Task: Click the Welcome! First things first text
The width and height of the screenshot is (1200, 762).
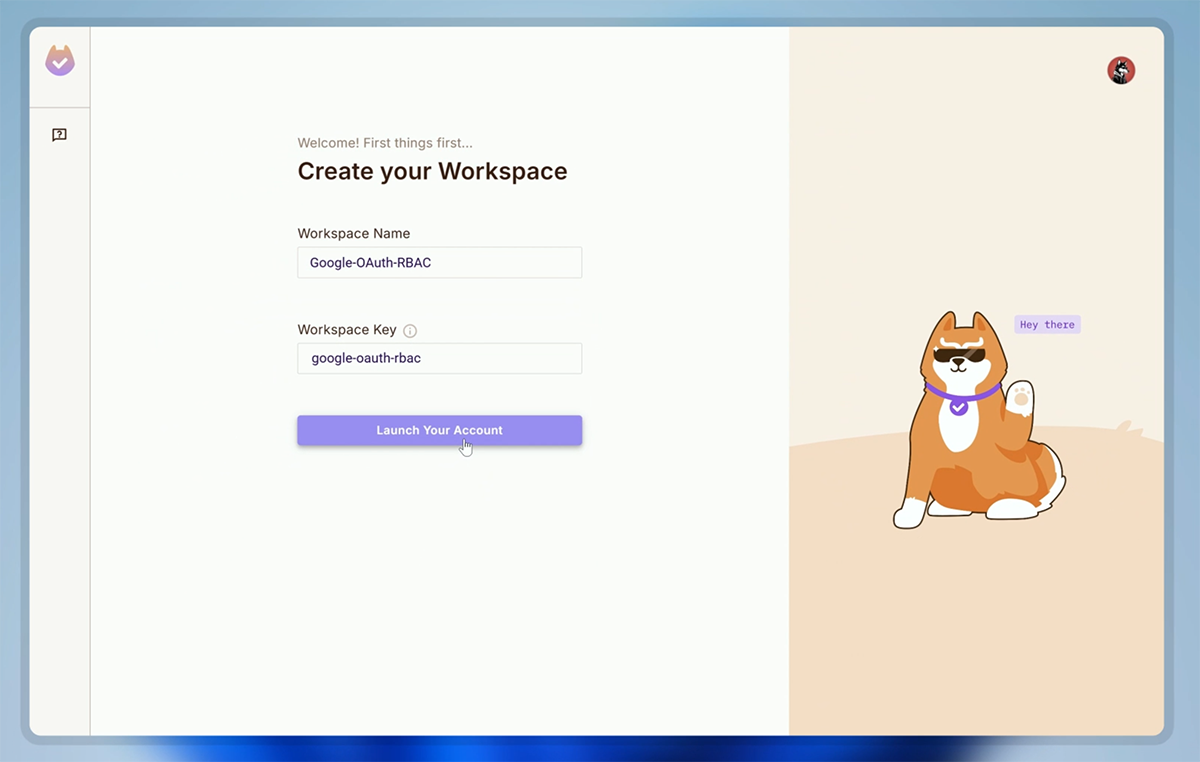Action: click(x=385, y=143)
